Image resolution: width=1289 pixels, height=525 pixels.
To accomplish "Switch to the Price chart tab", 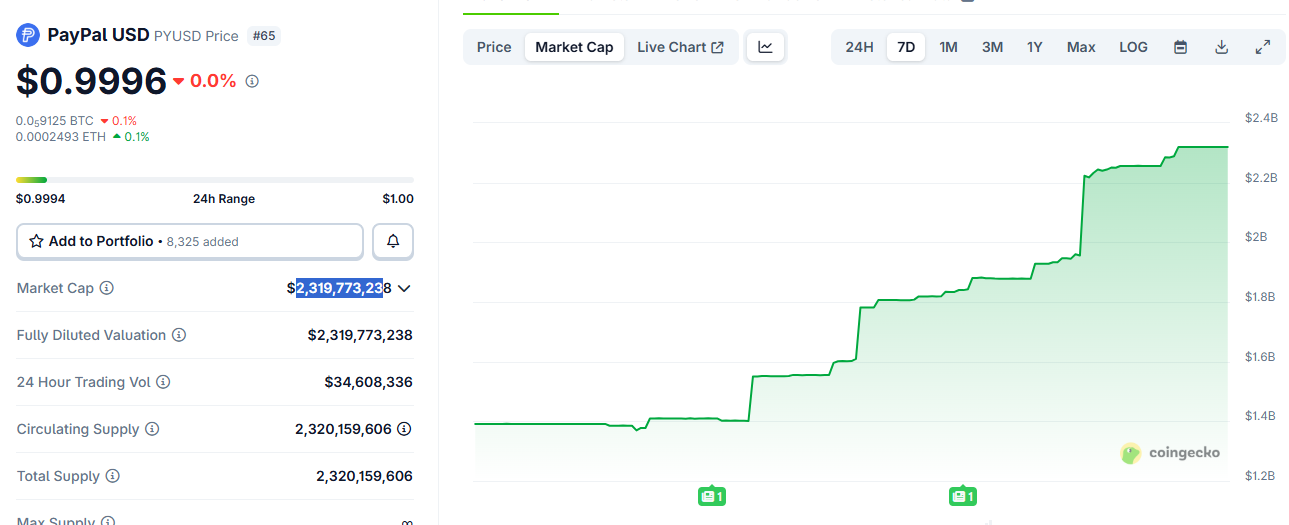I will (494, 47).
